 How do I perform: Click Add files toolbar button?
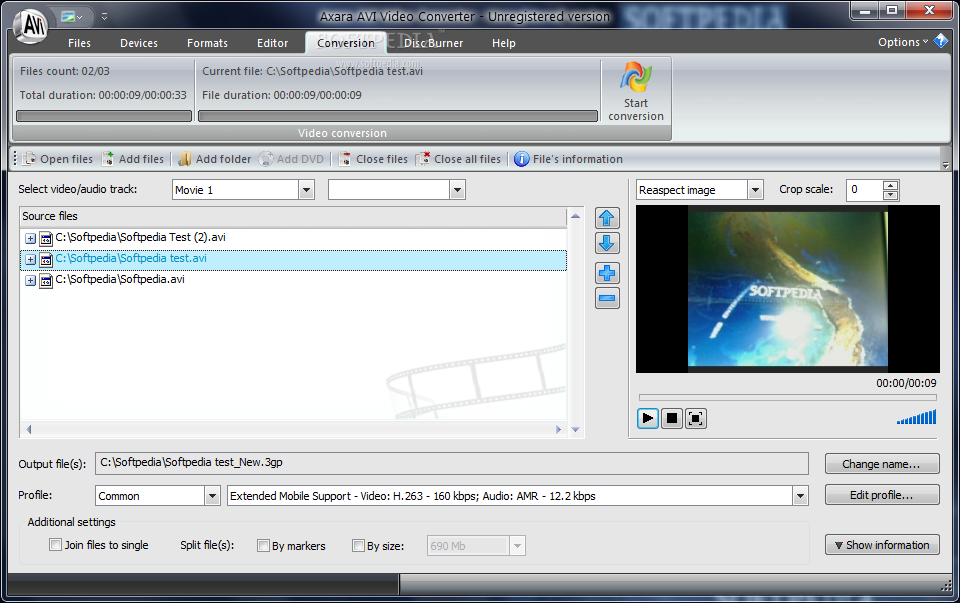133,159
